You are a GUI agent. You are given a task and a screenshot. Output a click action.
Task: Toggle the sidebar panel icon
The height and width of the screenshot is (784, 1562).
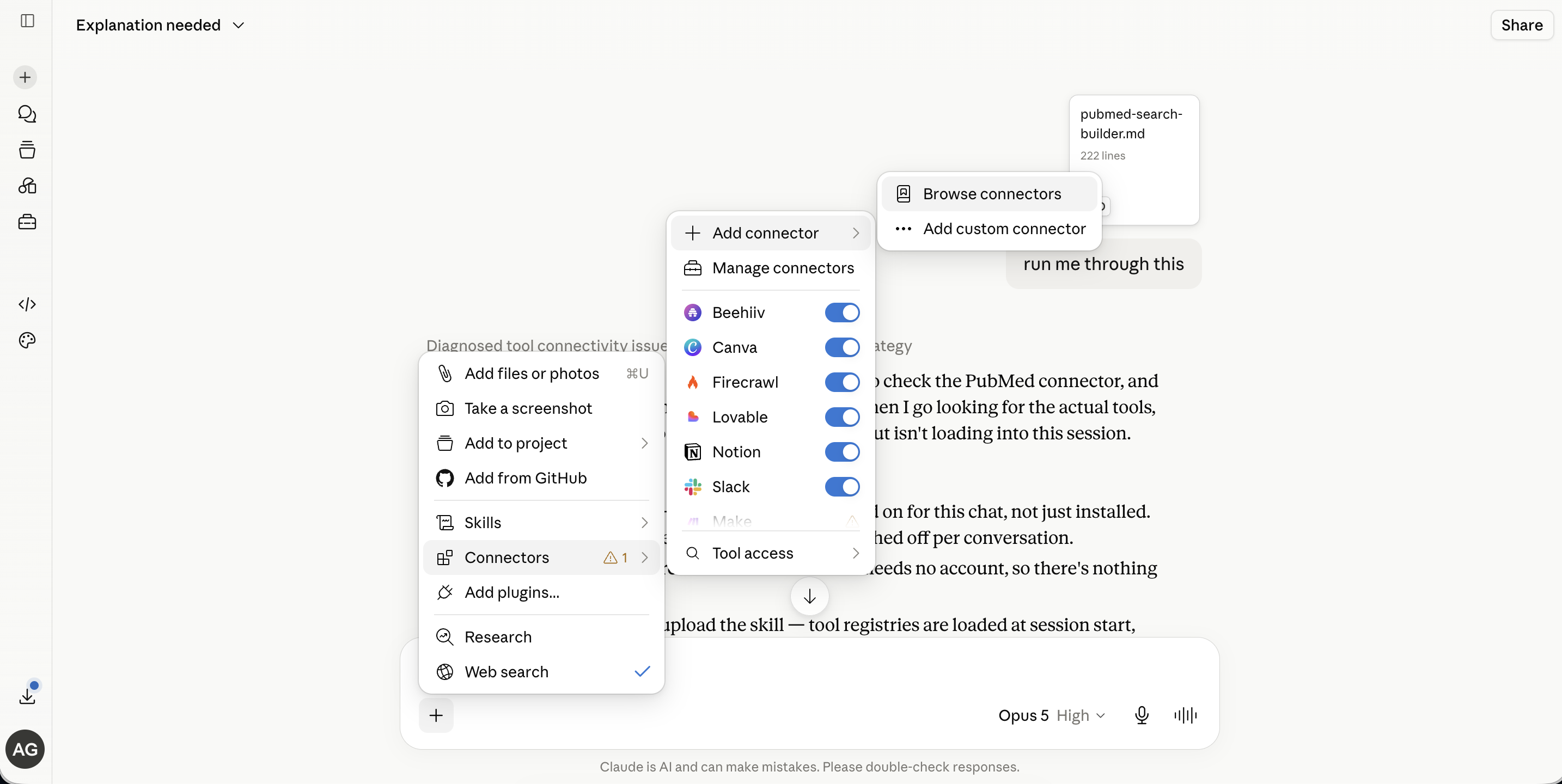tap(27, 21)
